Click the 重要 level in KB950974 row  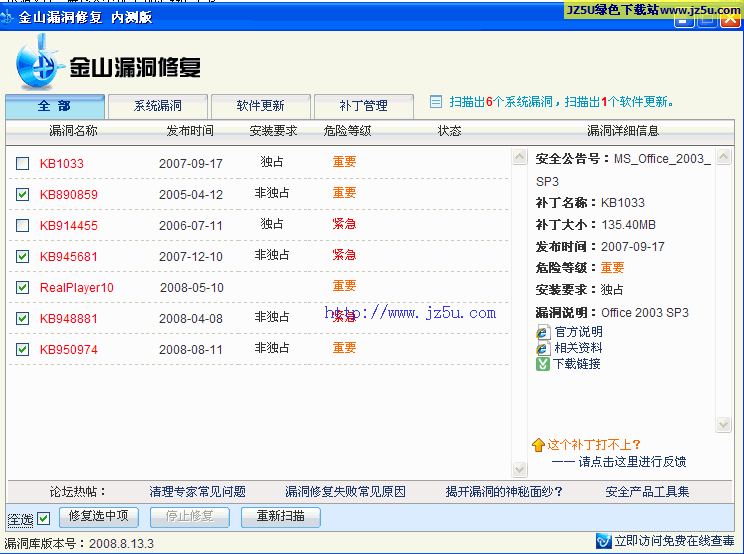pos(344,348)
